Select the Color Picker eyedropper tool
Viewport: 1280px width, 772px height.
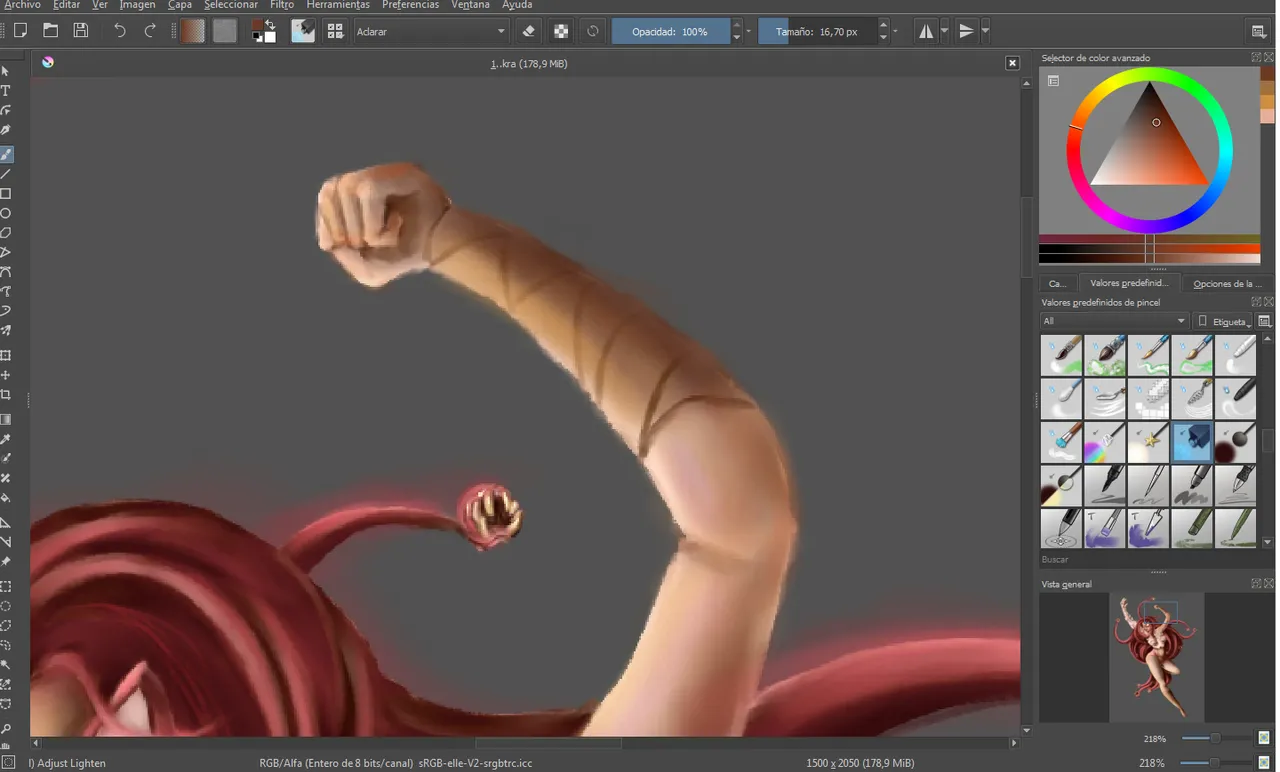click(6, 439)
